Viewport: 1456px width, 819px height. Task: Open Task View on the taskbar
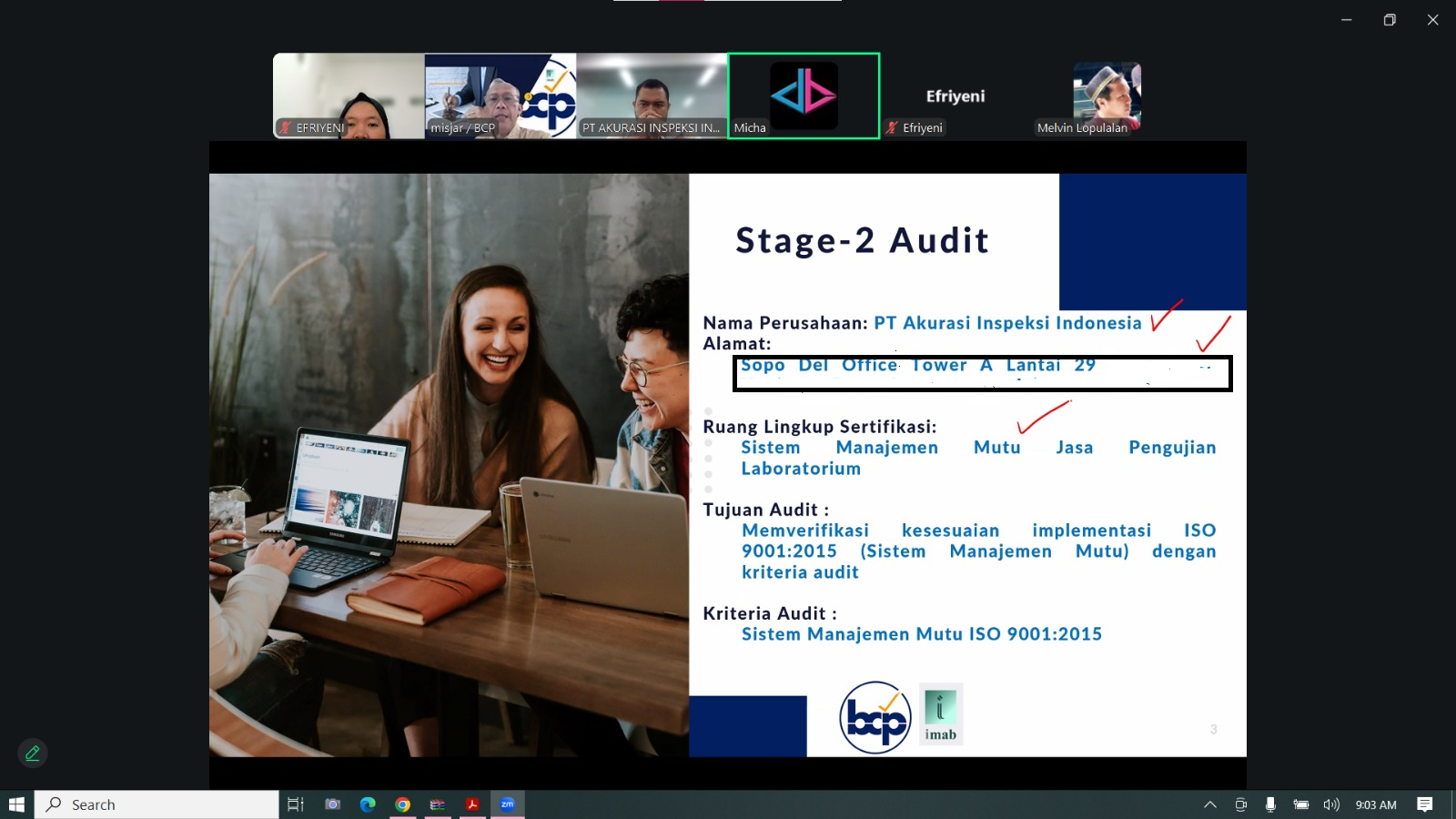(296, 804)
